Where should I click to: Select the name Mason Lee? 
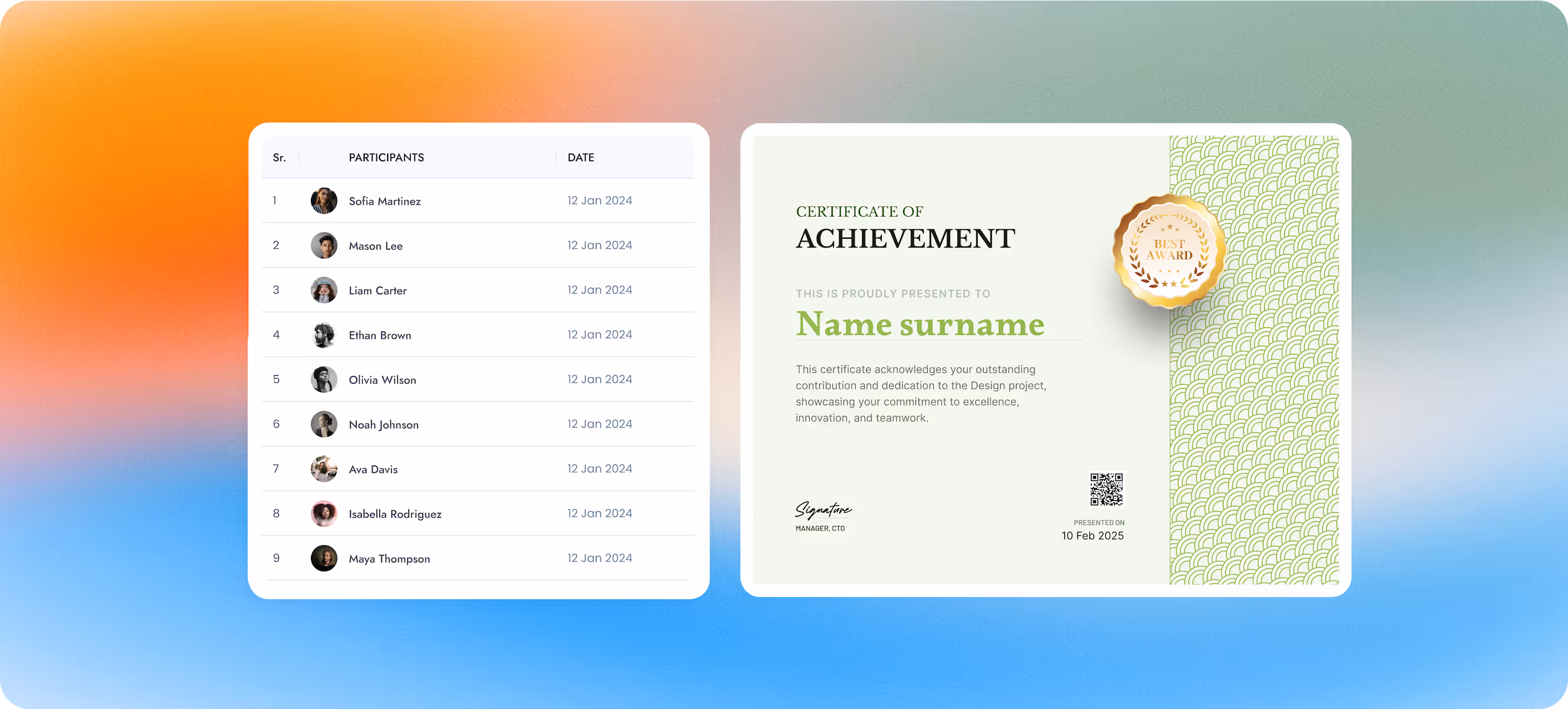pos(375,246)
